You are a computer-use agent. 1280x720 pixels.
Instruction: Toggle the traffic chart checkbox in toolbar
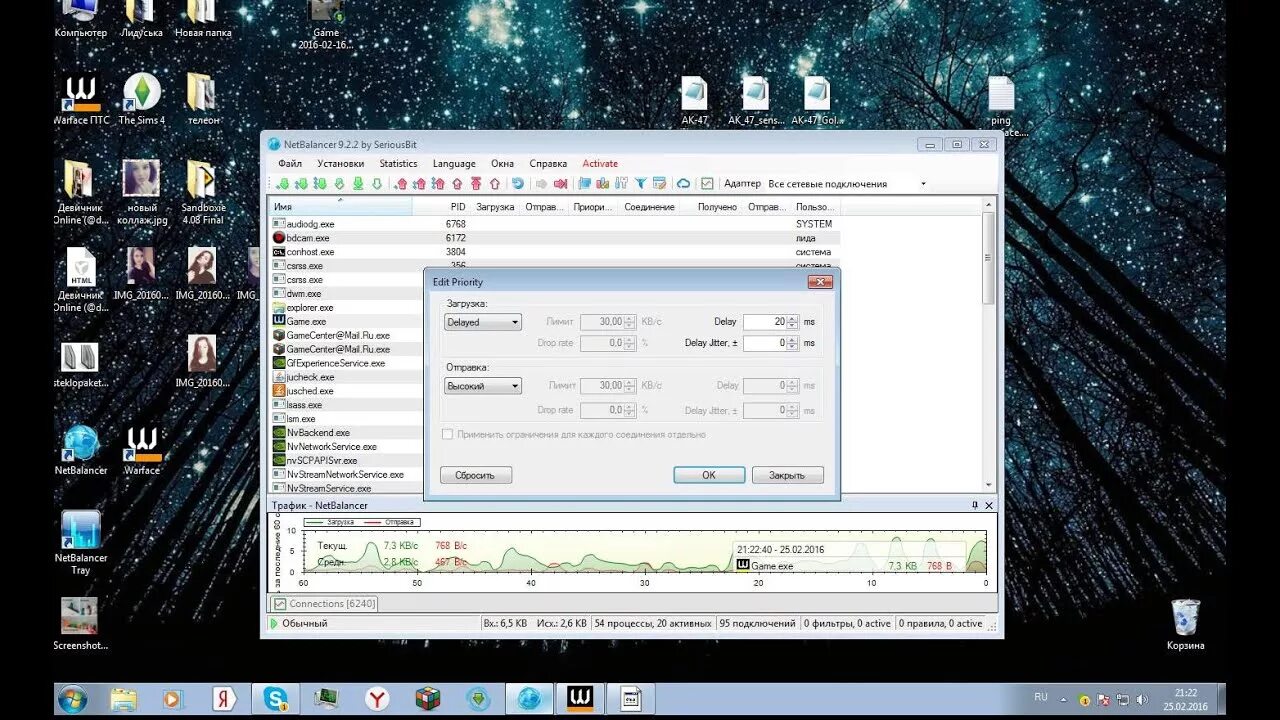(x=707, y=184)
